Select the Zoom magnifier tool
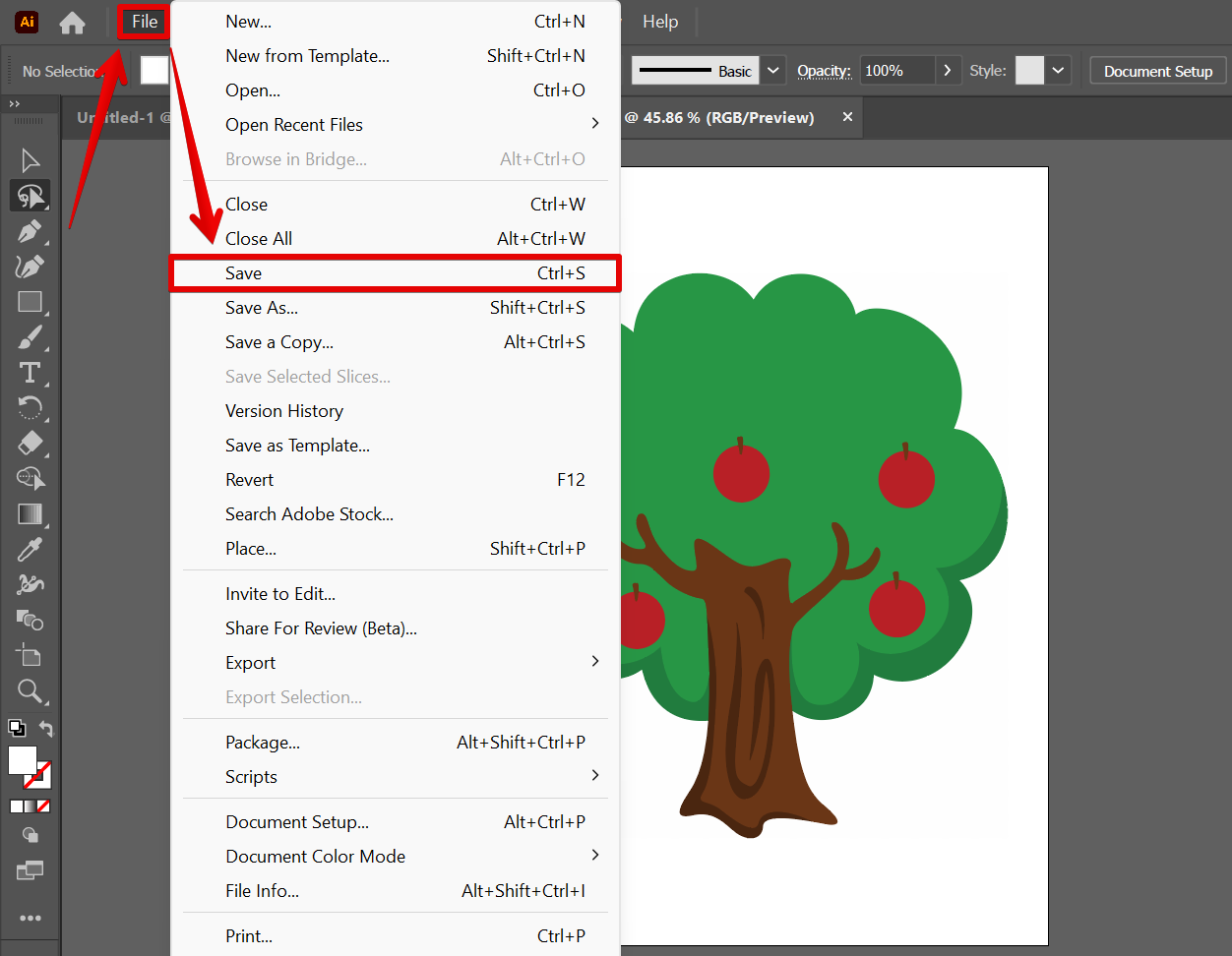The width and height of the screenshot is (1232, 956). tap(30, 691)
